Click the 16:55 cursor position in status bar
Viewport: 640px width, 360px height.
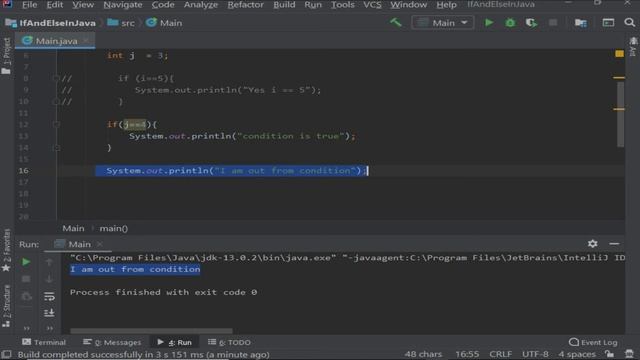click(x=467, y=354)
